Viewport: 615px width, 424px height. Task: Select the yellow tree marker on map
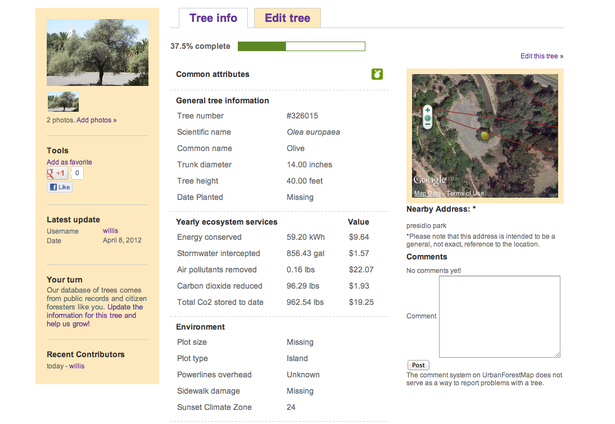click(x=485, y=136)
